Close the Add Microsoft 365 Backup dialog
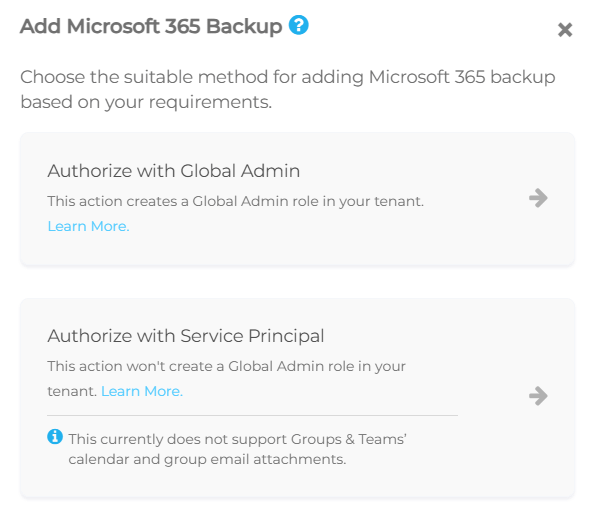Screen dimensions: 597x525 [565, 30]
